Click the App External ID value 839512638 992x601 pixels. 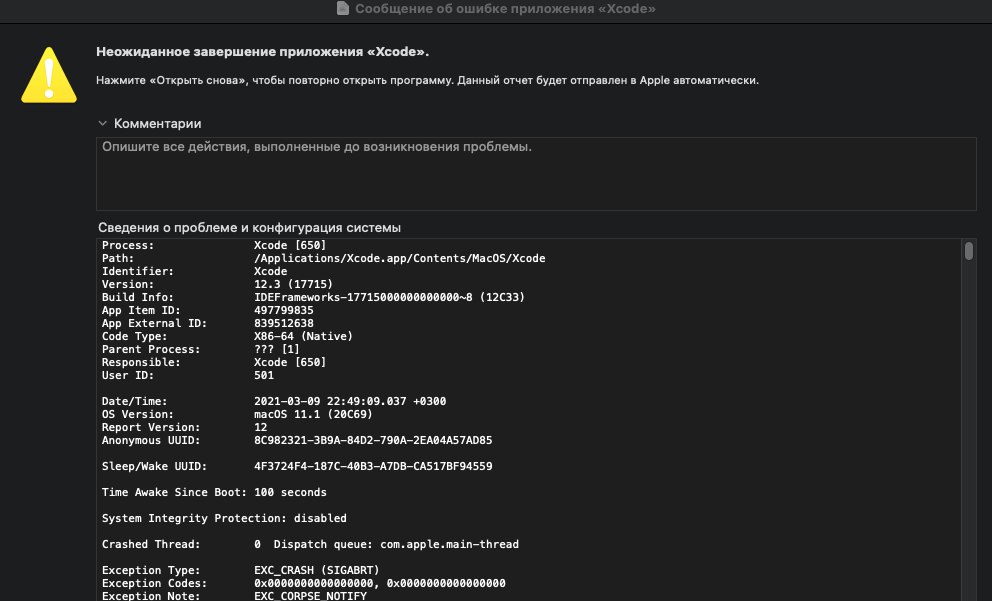[283, 323]
